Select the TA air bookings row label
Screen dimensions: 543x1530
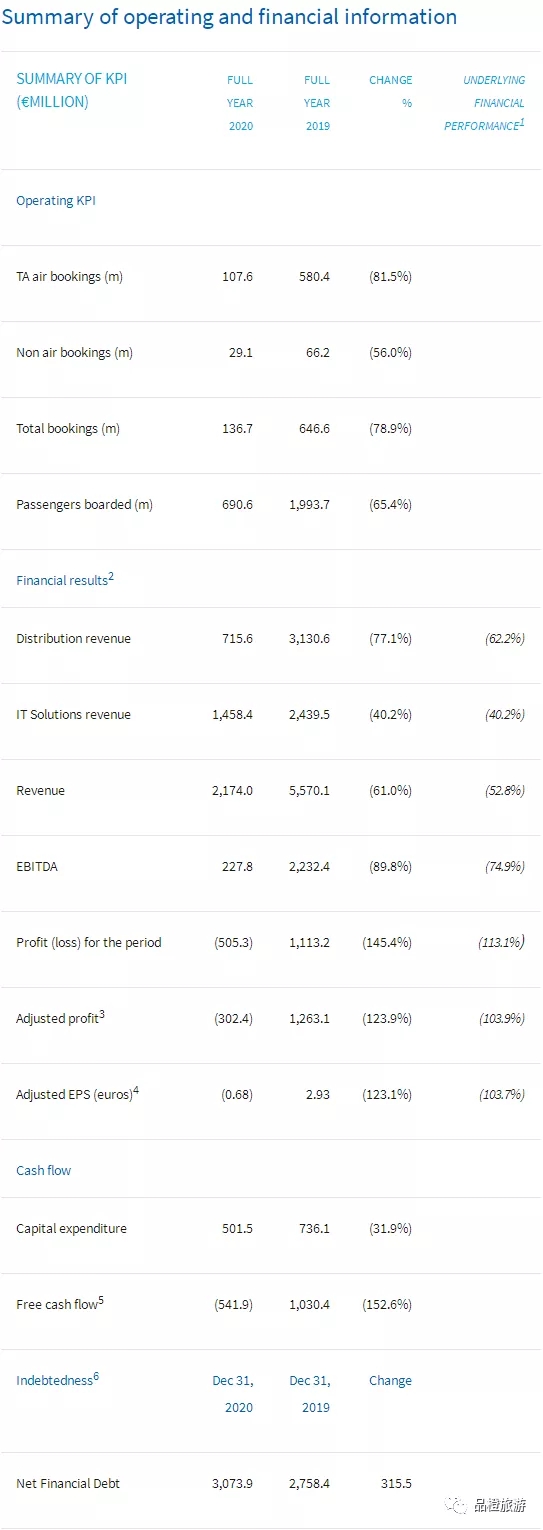point(69,277)
